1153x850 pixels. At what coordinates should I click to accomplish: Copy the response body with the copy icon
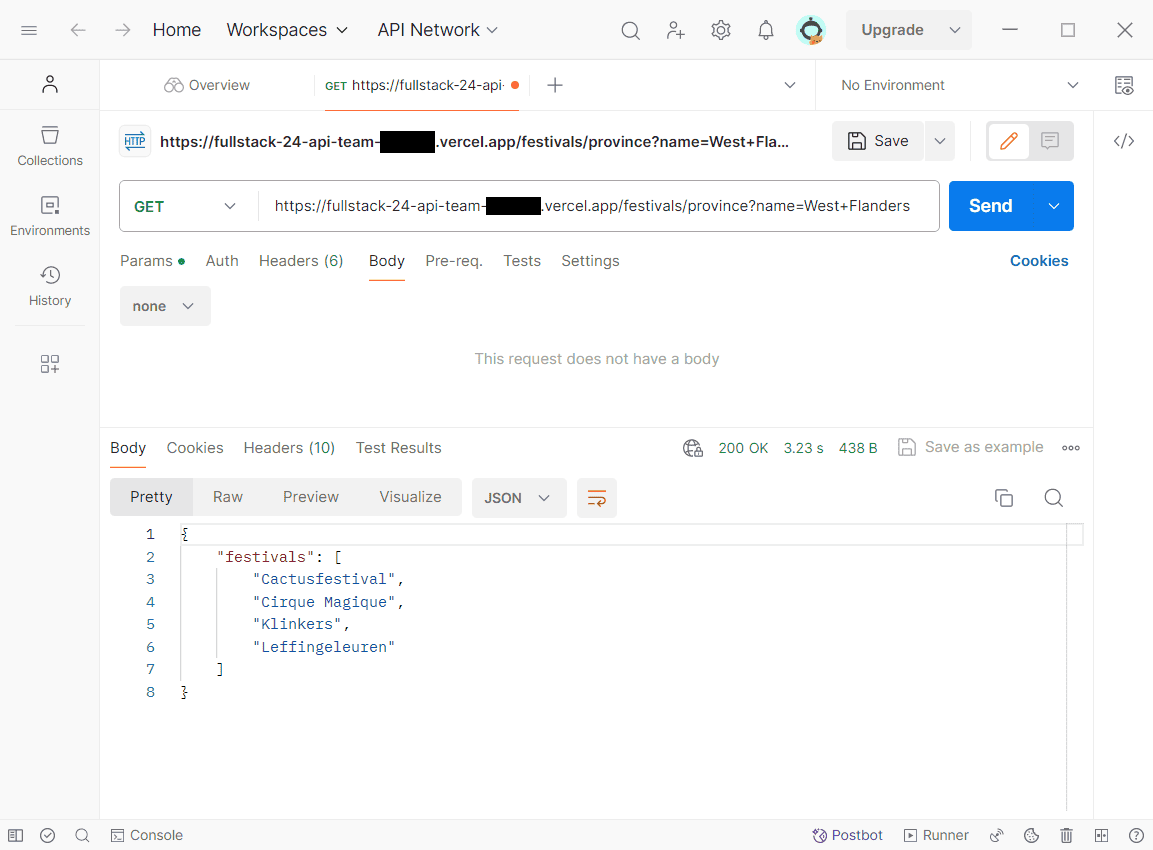[x=1004, y=498]
